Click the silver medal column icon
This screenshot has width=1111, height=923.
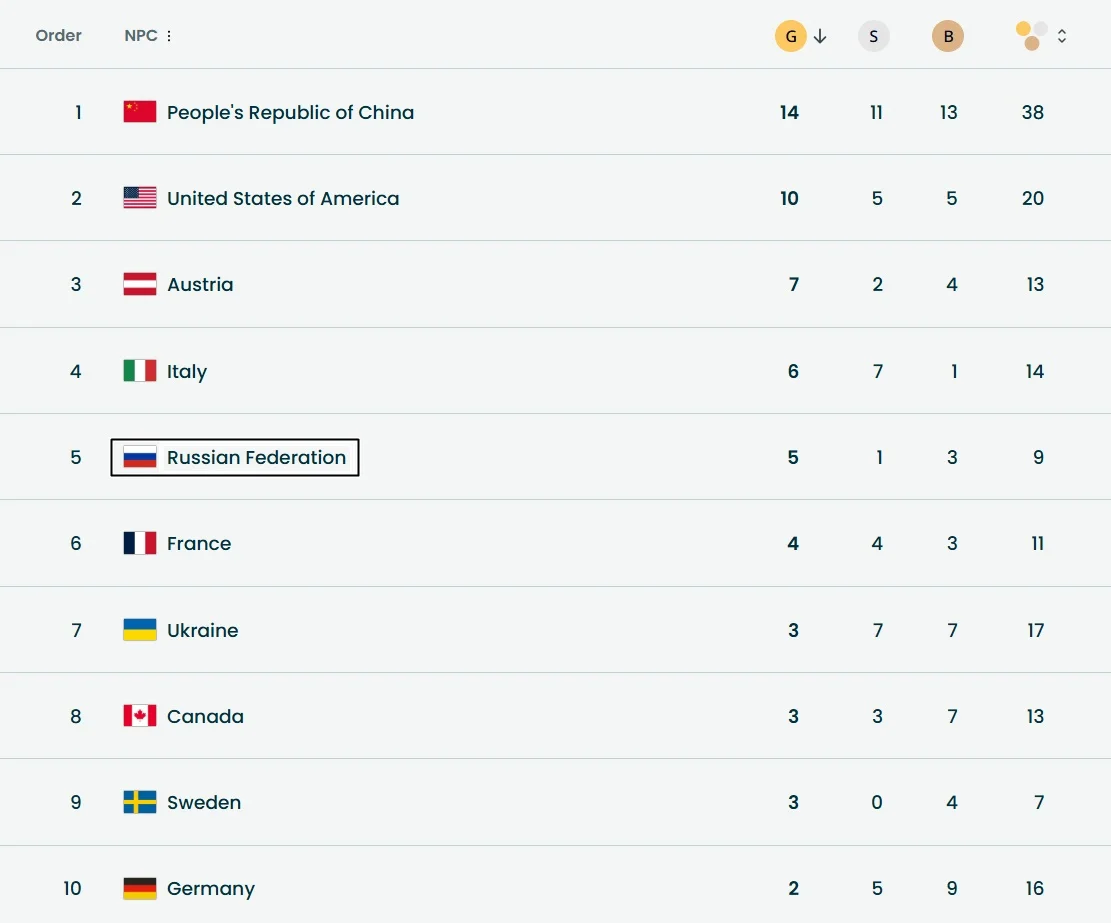tap(873, 37)
